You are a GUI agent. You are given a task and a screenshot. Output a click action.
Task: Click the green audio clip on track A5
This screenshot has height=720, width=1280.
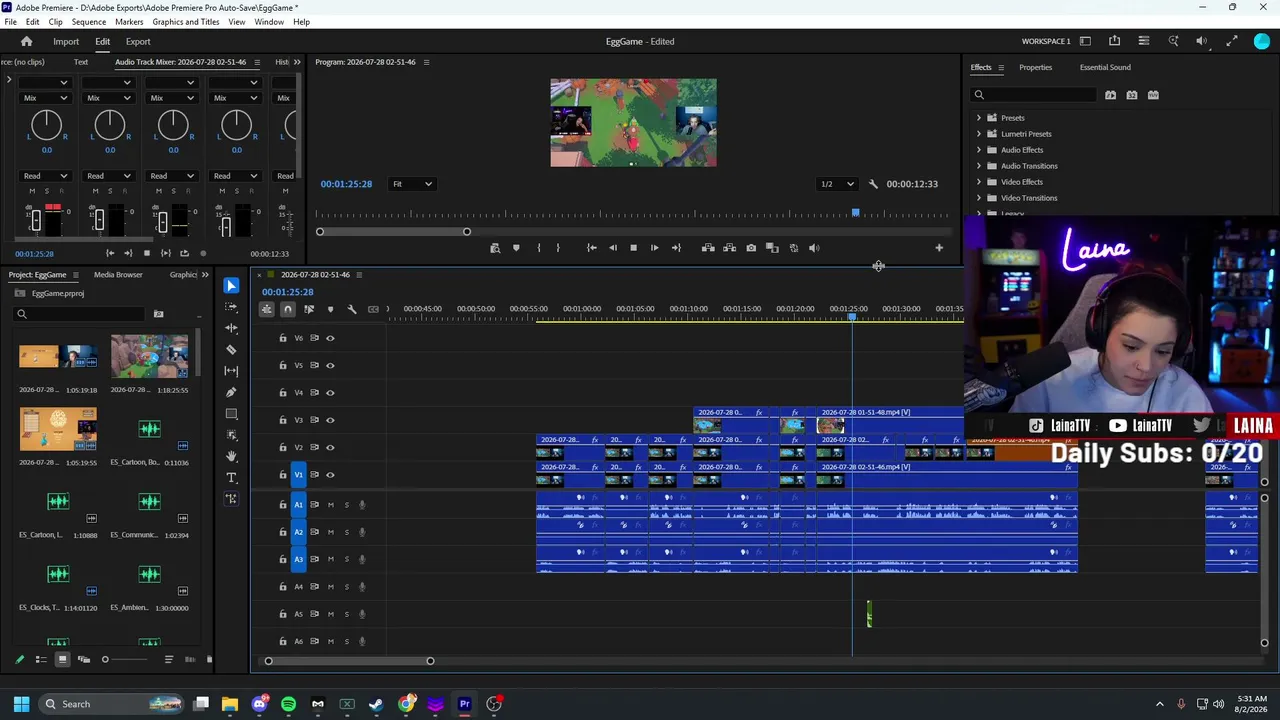869,614
